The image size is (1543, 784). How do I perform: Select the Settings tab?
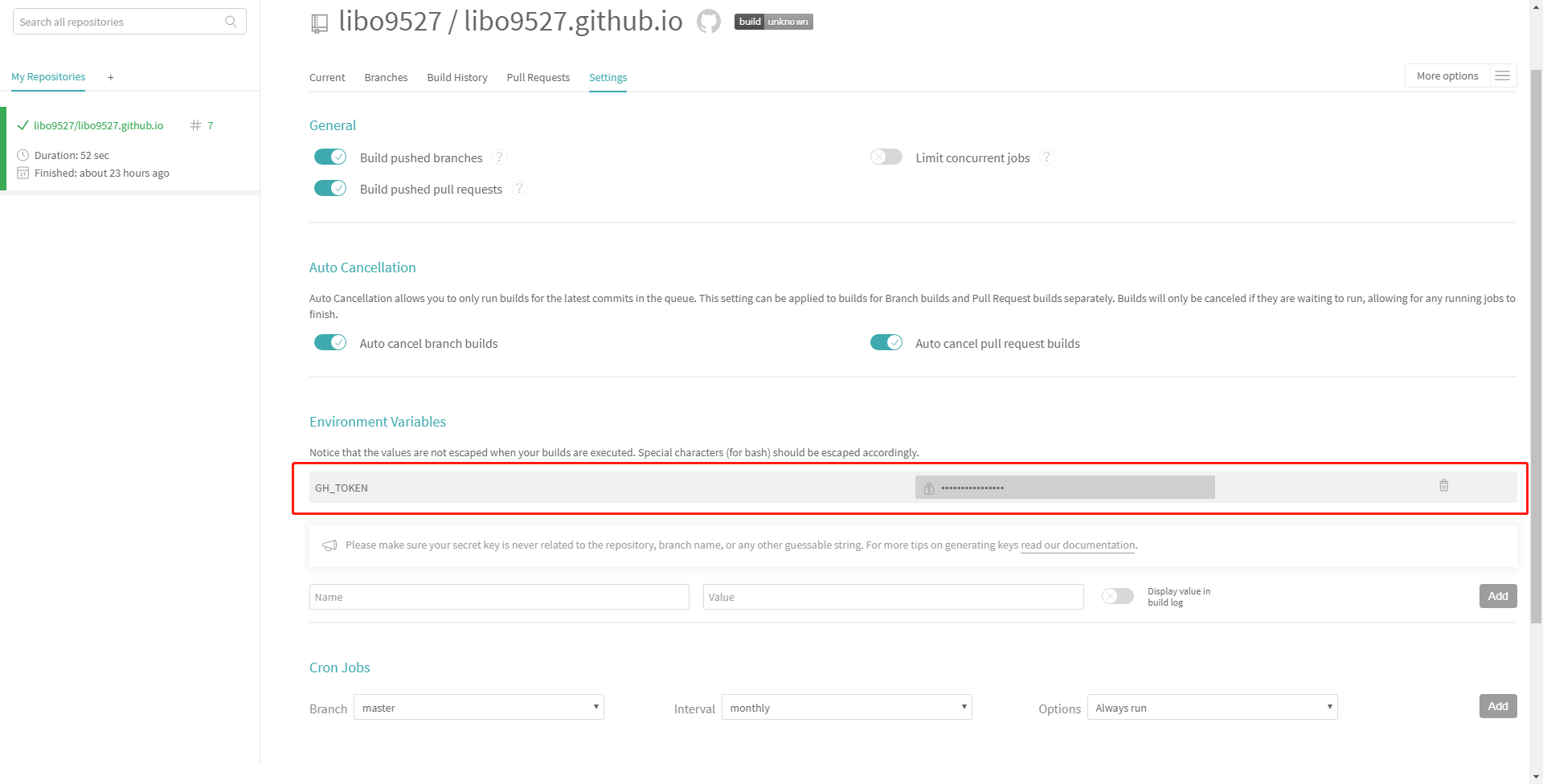point(608,77)
